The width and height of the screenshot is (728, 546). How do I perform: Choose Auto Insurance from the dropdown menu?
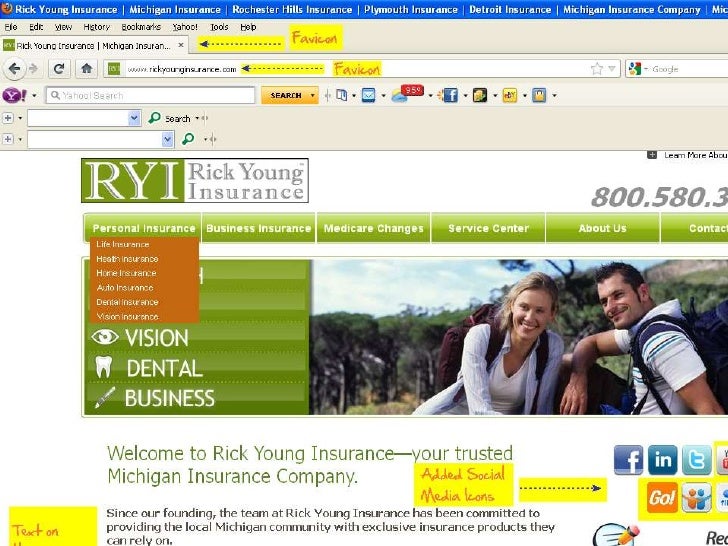[124, 287]
